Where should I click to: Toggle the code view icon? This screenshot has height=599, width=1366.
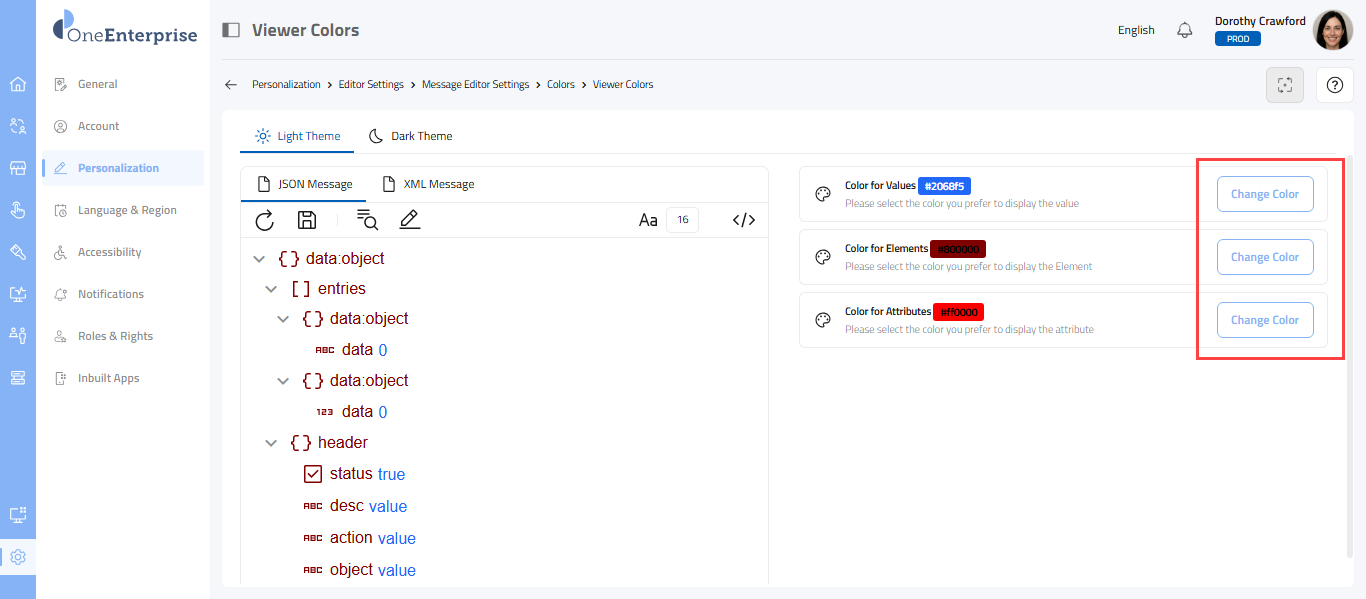click(743, 221)
